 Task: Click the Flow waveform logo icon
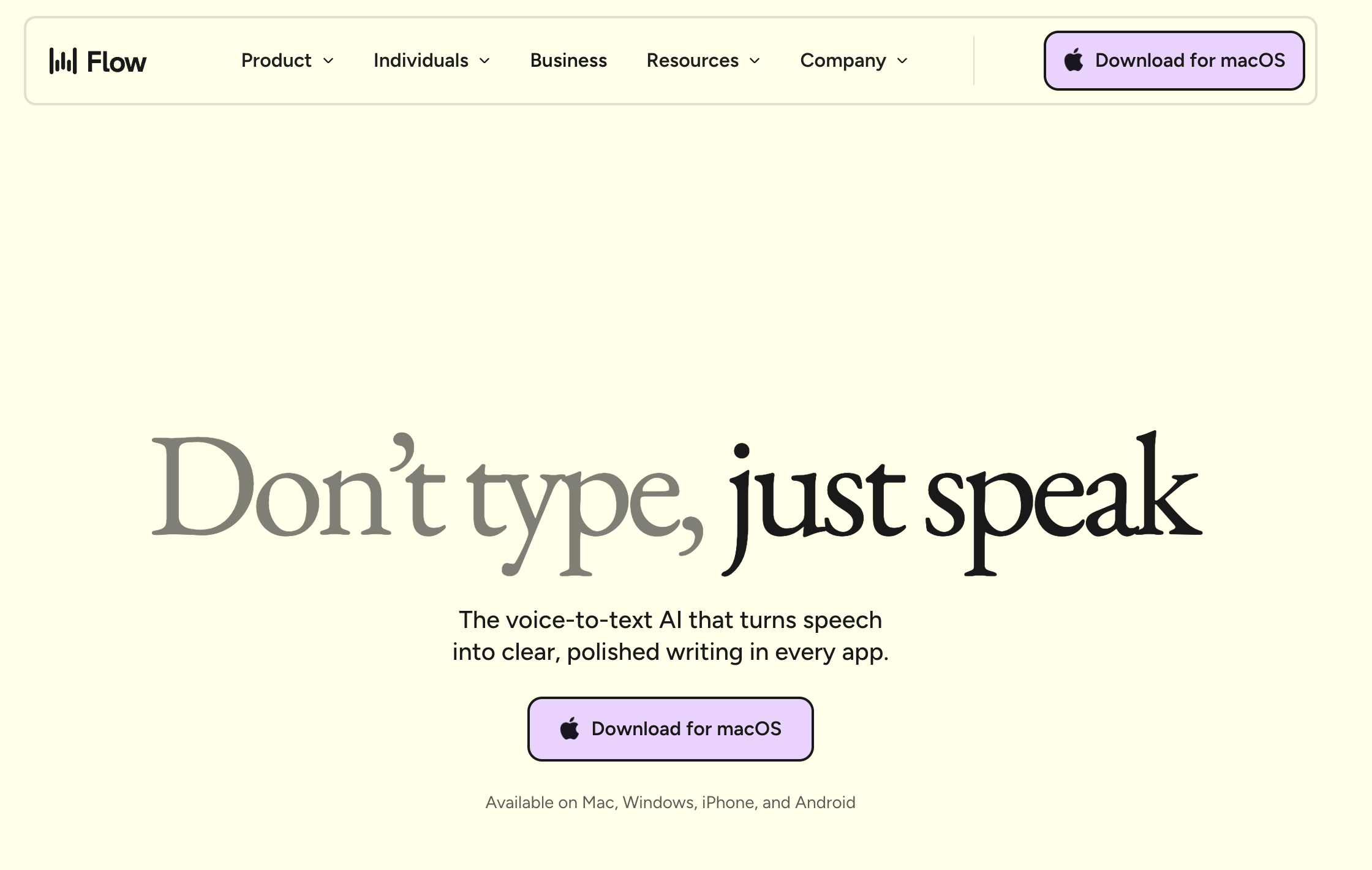(63, 61)
